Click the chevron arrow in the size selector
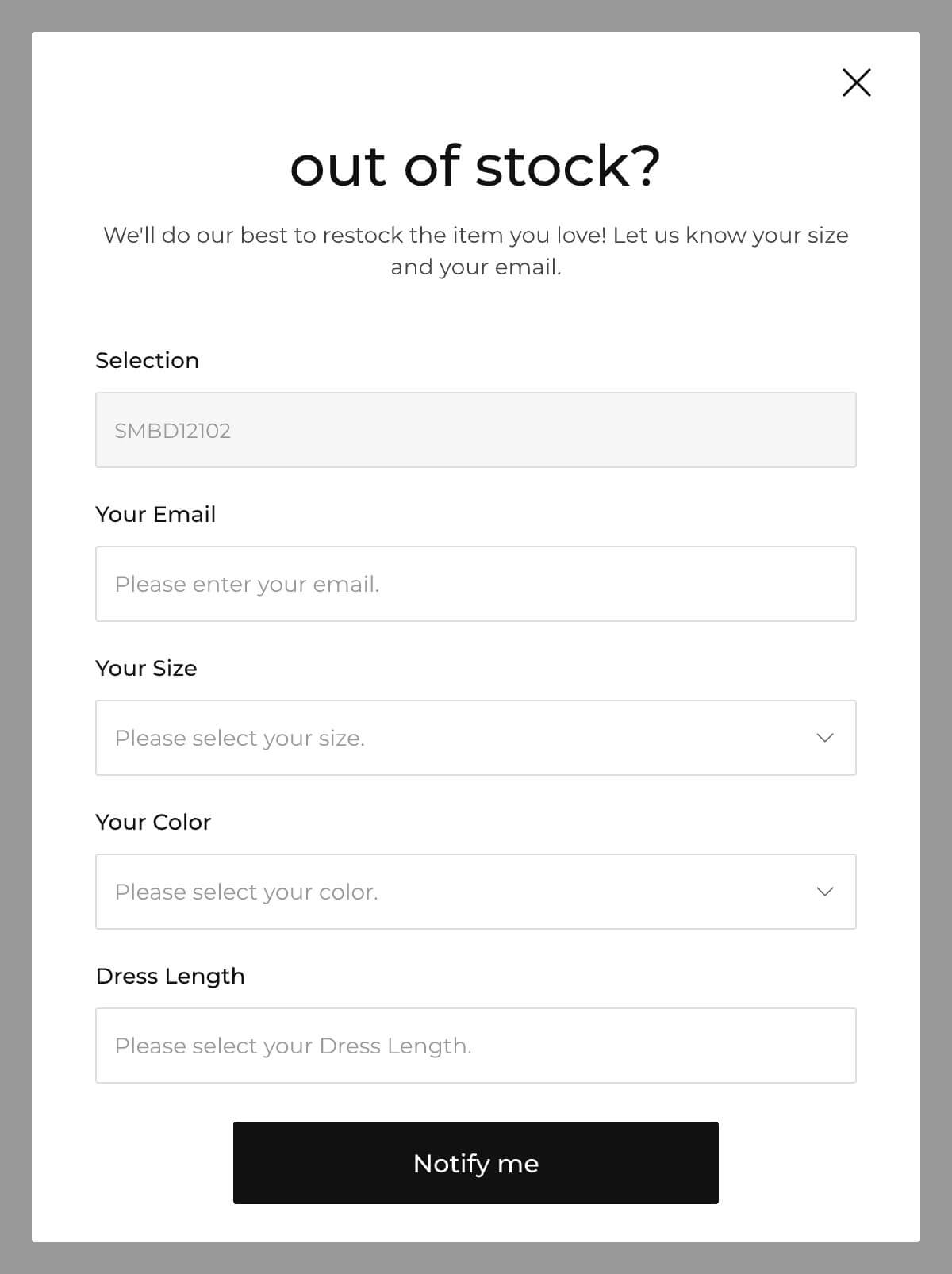 [x=825, y=738]
